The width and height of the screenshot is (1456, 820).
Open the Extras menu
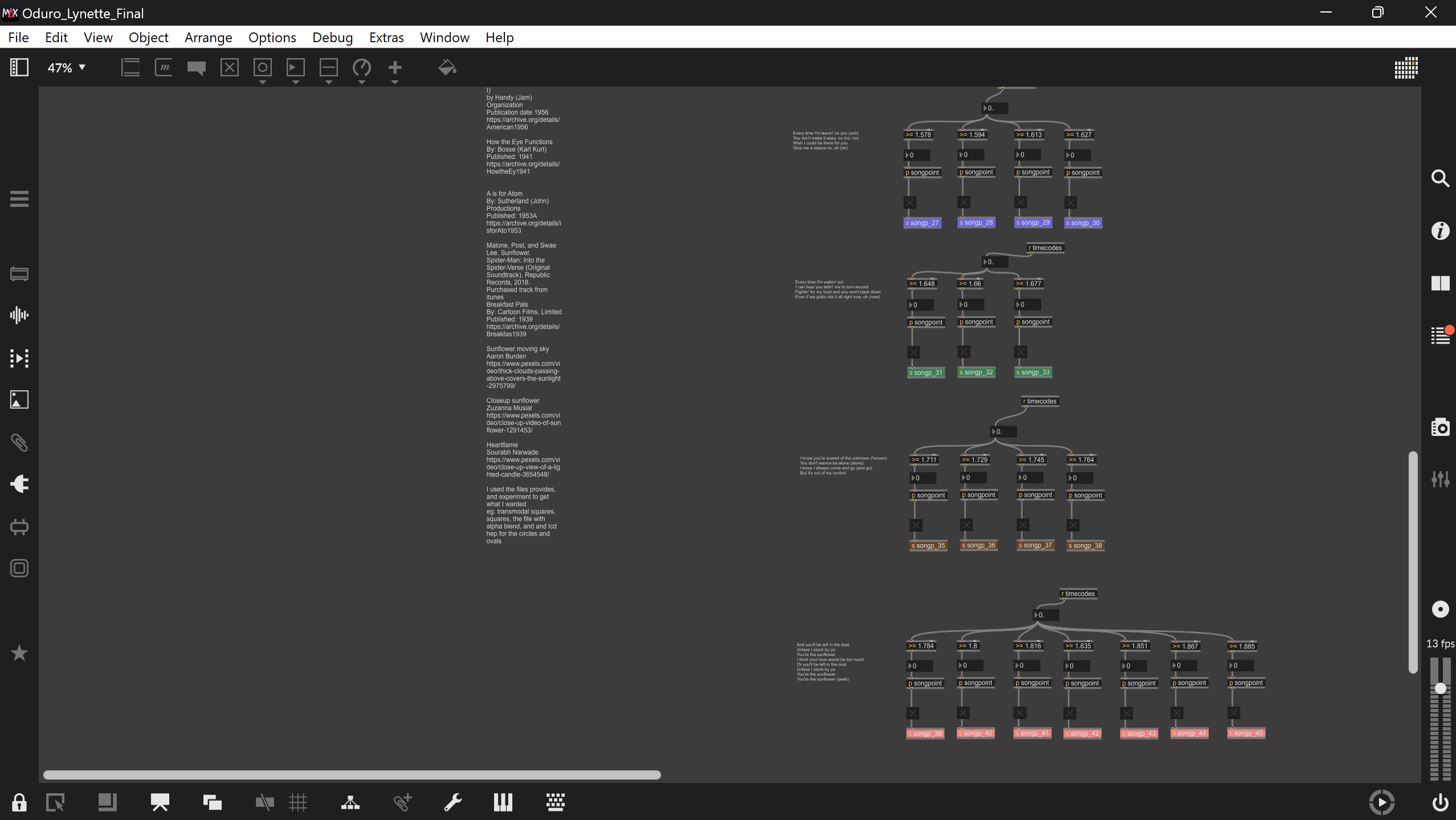coord(386,38)
